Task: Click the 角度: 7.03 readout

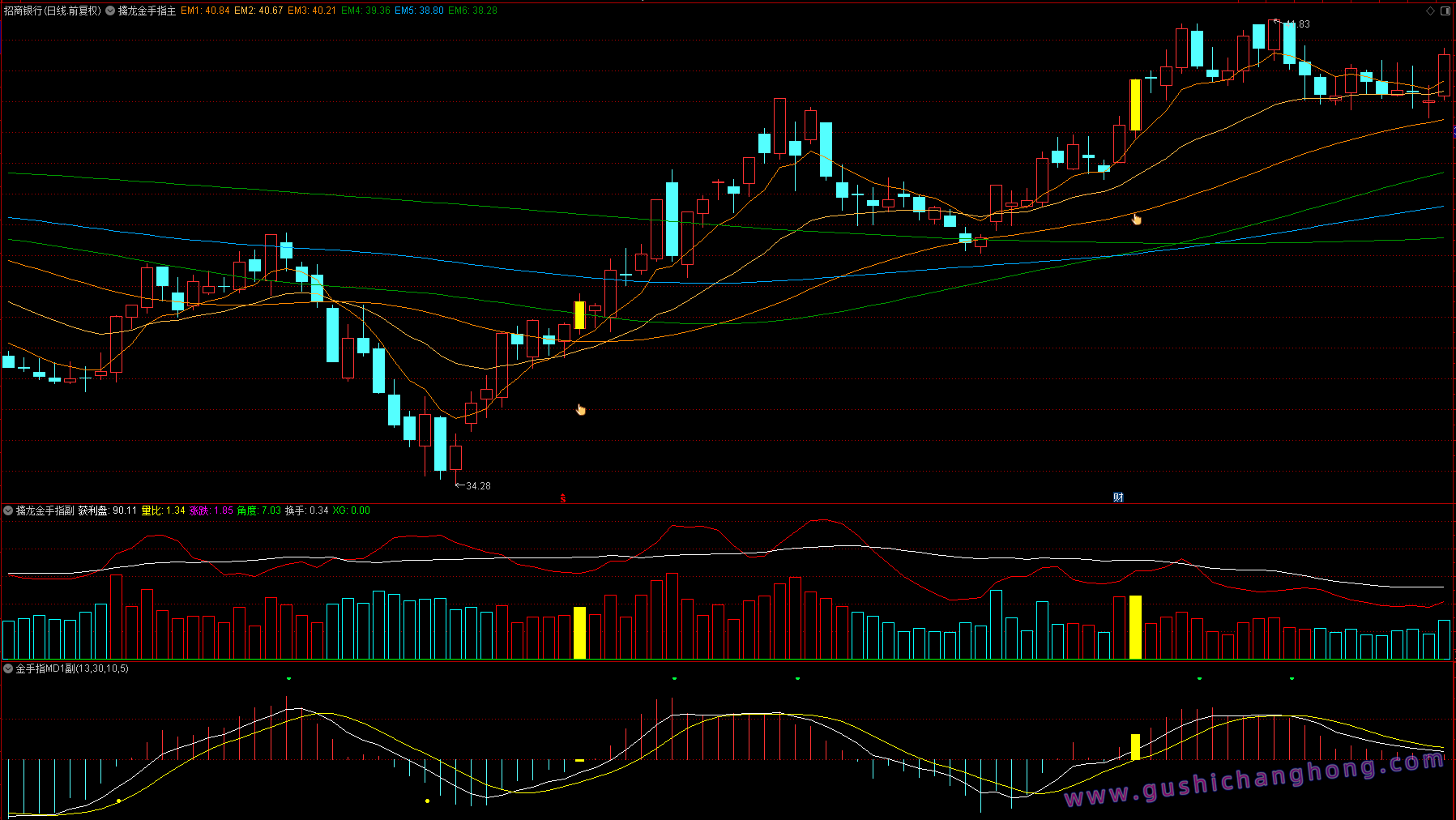Action: (259, 510)
